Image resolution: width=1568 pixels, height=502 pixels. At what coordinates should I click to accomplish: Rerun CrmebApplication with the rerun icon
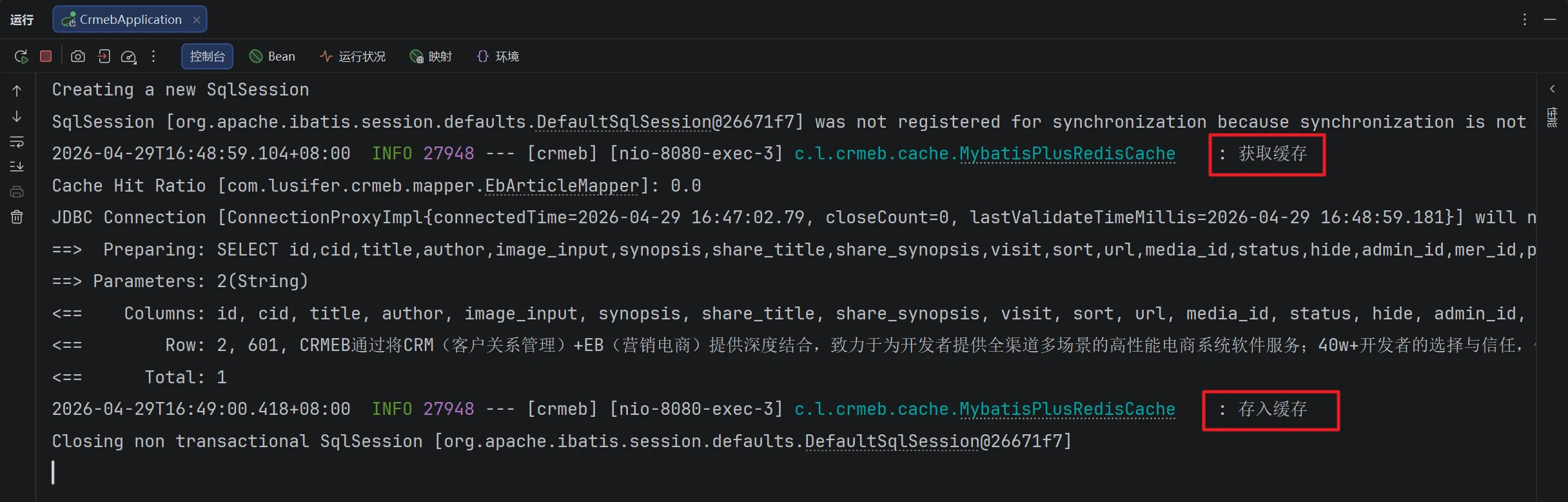click(x=21, y=57)
